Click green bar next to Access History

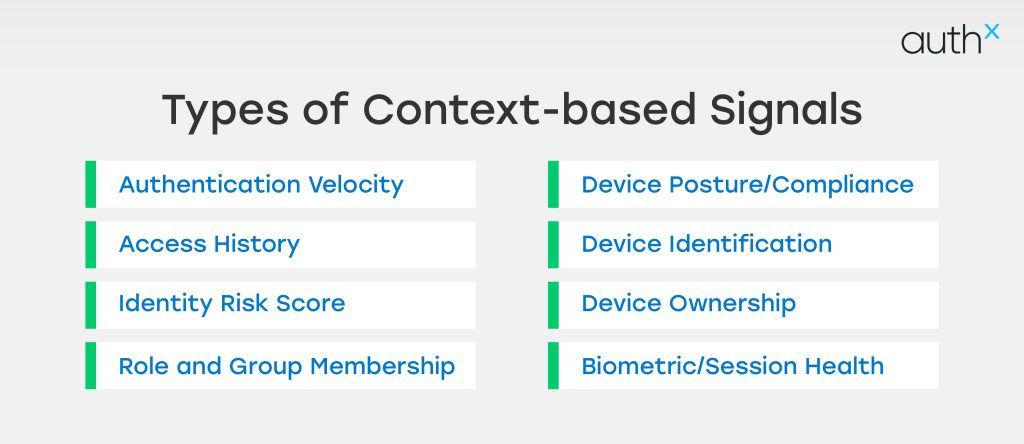coord(91,245)
